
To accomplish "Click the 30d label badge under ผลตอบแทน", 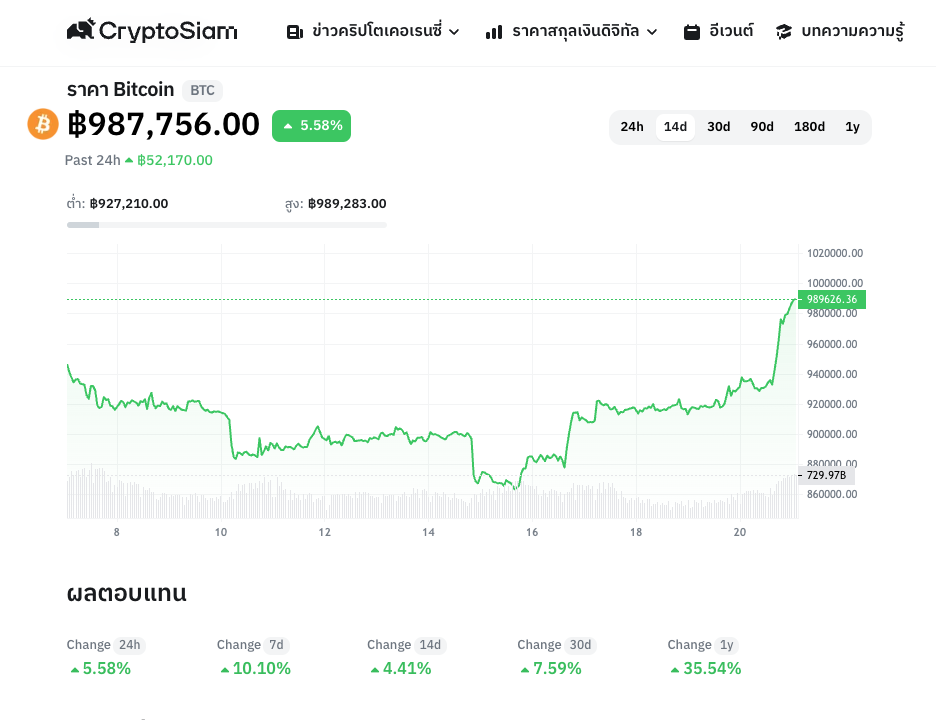I will [x=580, y=645].
